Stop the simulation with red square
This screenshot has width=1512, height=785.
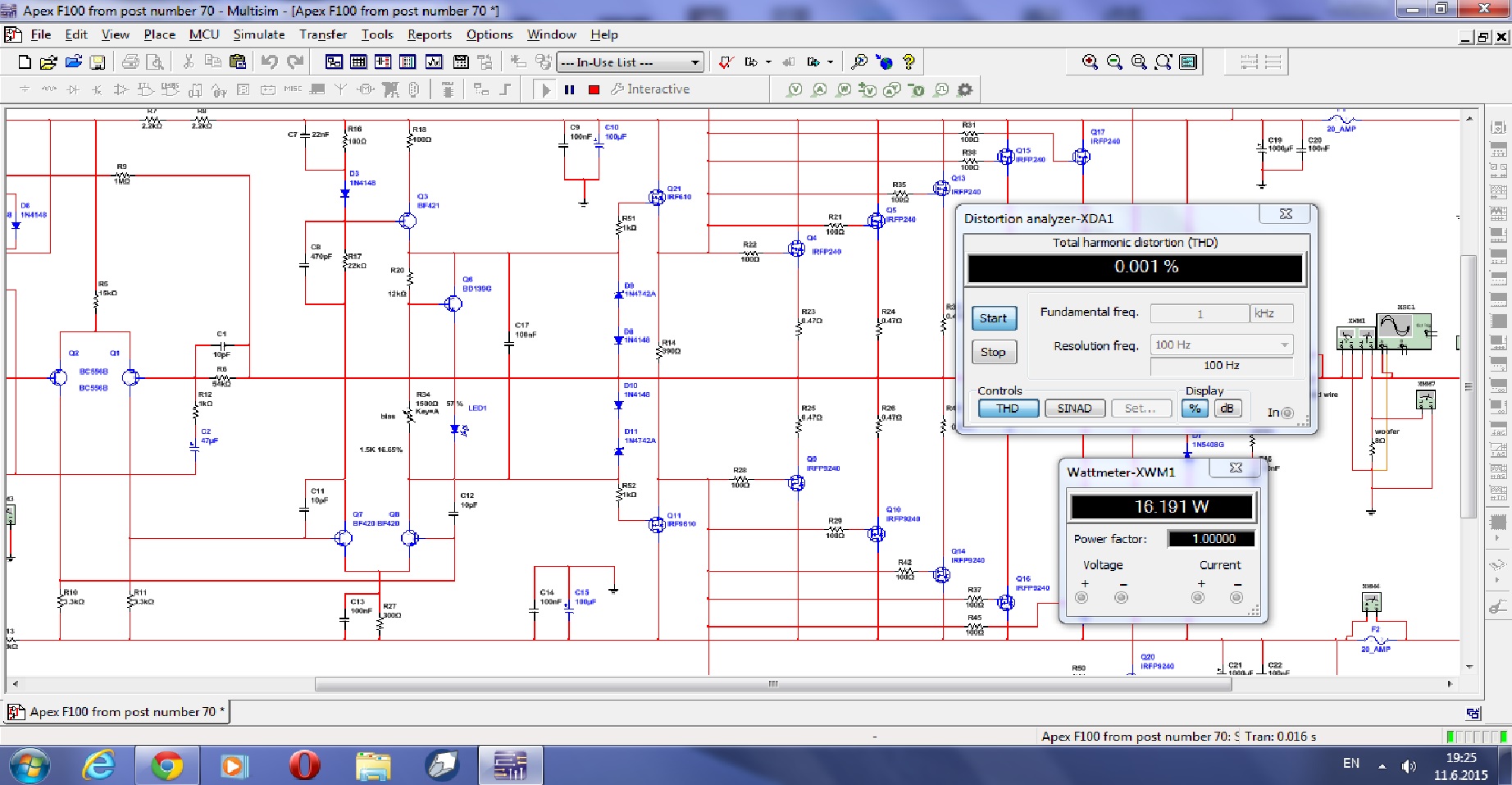tap(594, 89)
